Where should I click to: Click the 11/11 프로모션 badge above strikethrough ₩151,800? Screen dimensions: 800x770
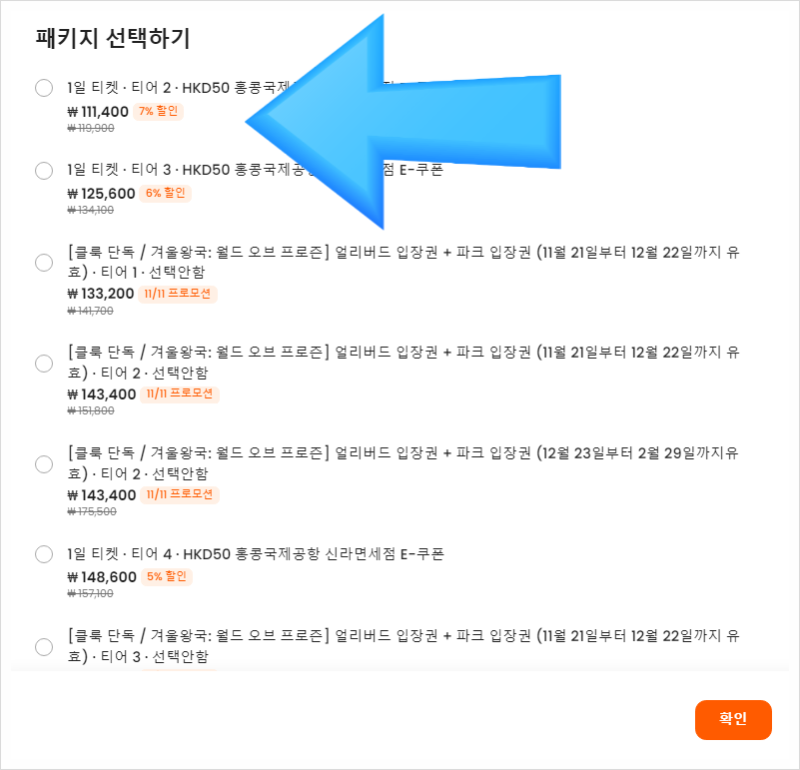[180, 394]
